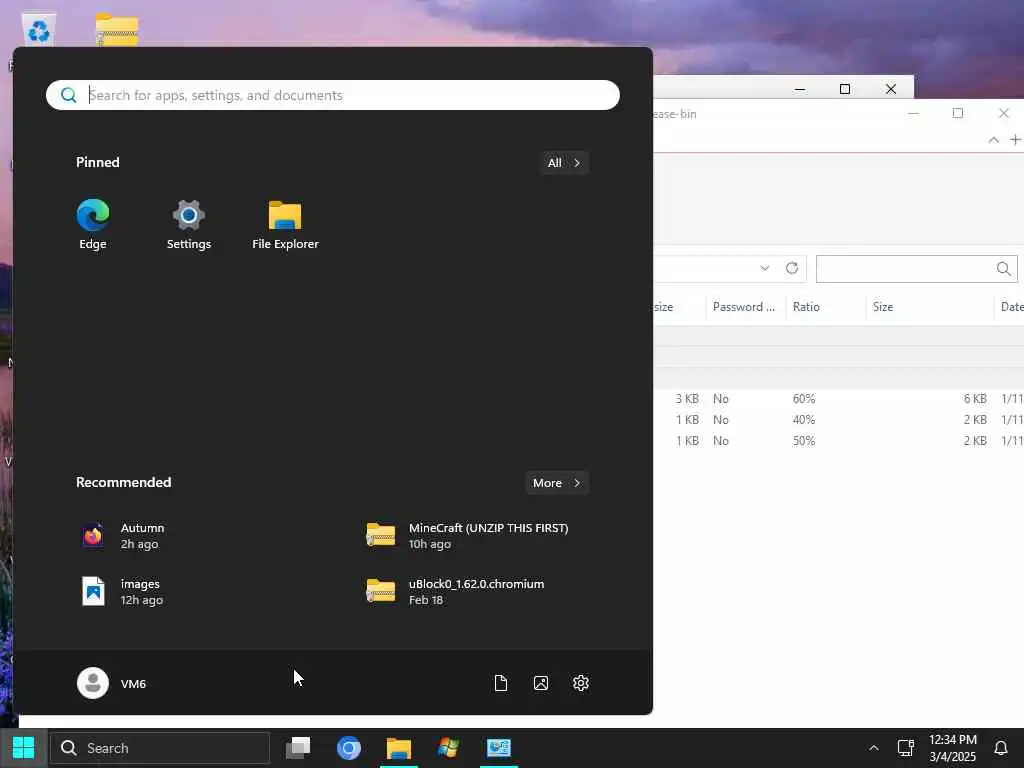Open the pinned Settings app
The width and height of the screenshot is (1024, 768).
[189, 224]
